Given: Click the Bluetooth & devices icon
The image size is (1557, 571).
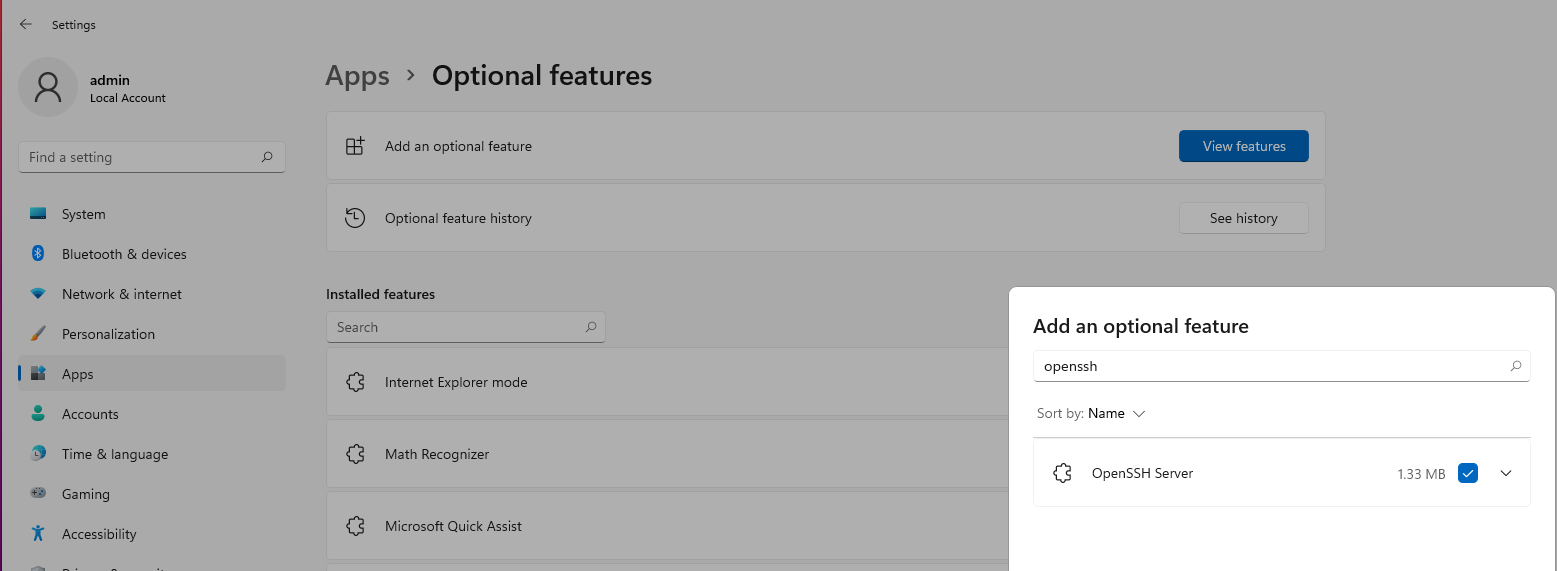Looking at the screenshot, I should coord(38,254).
